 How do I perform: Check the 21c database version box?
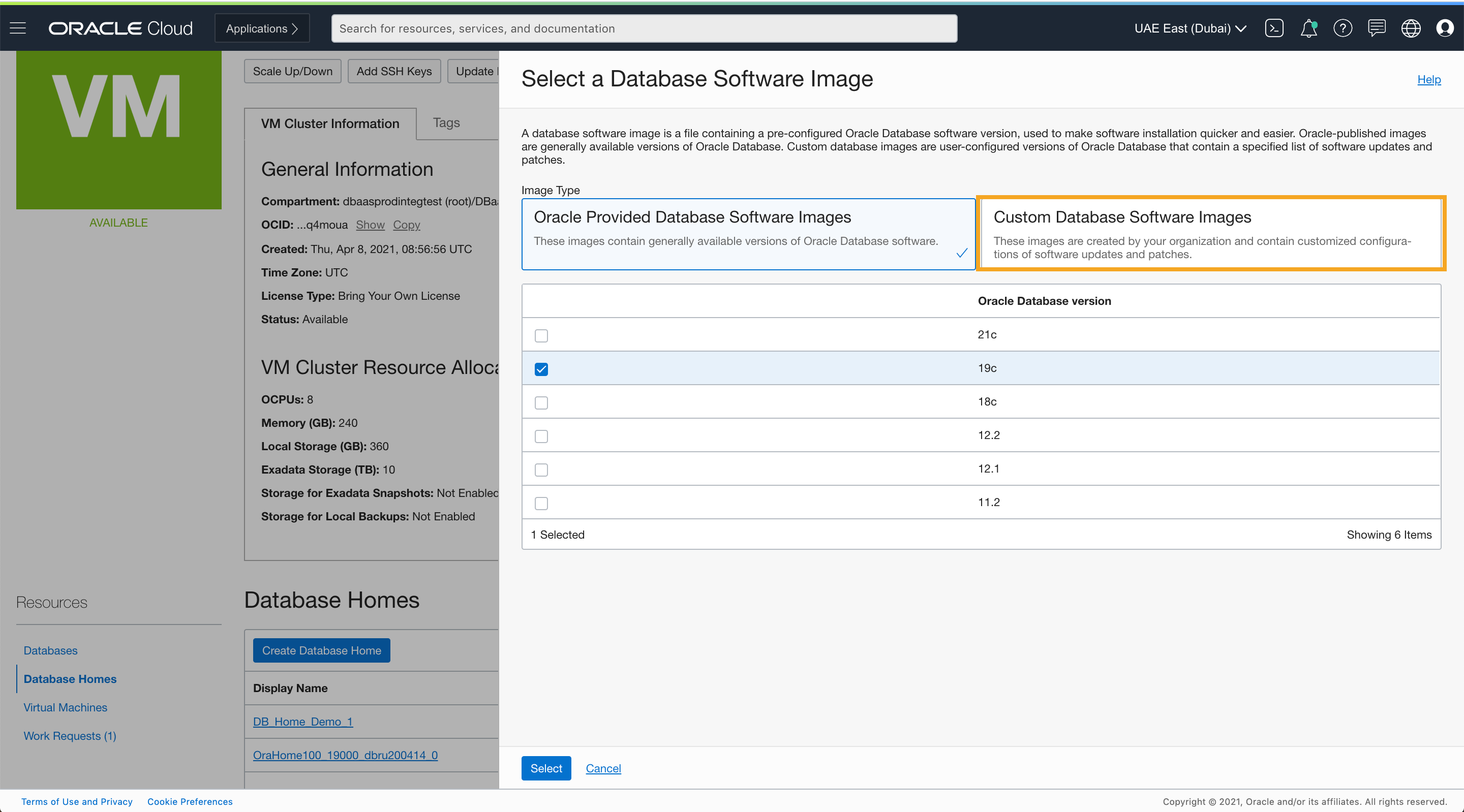point(541,335)
